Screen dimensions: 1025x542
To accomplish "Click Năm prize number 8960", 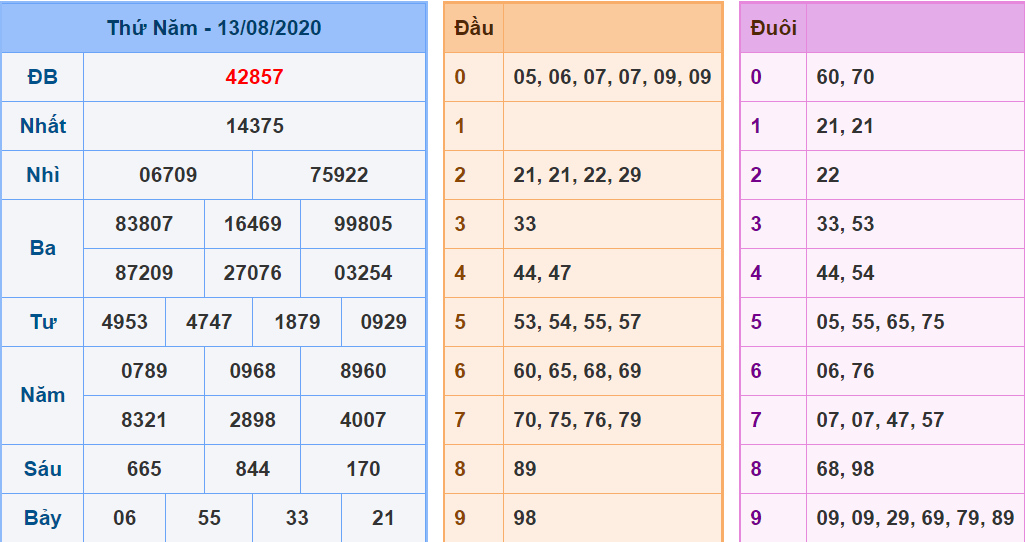I will 363,371.
